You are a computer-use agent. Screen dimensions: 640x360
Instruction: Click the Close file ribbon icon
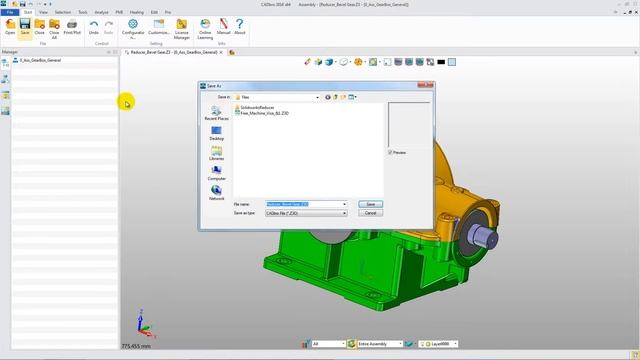[40, 27]
